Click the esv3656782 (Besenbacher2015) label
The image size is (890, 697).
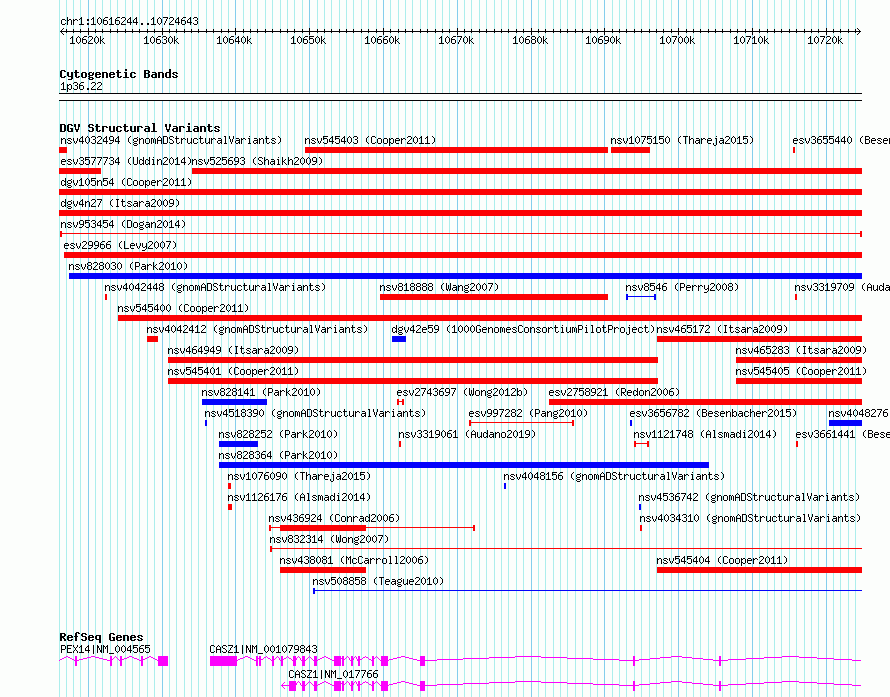tap(713, 413)
